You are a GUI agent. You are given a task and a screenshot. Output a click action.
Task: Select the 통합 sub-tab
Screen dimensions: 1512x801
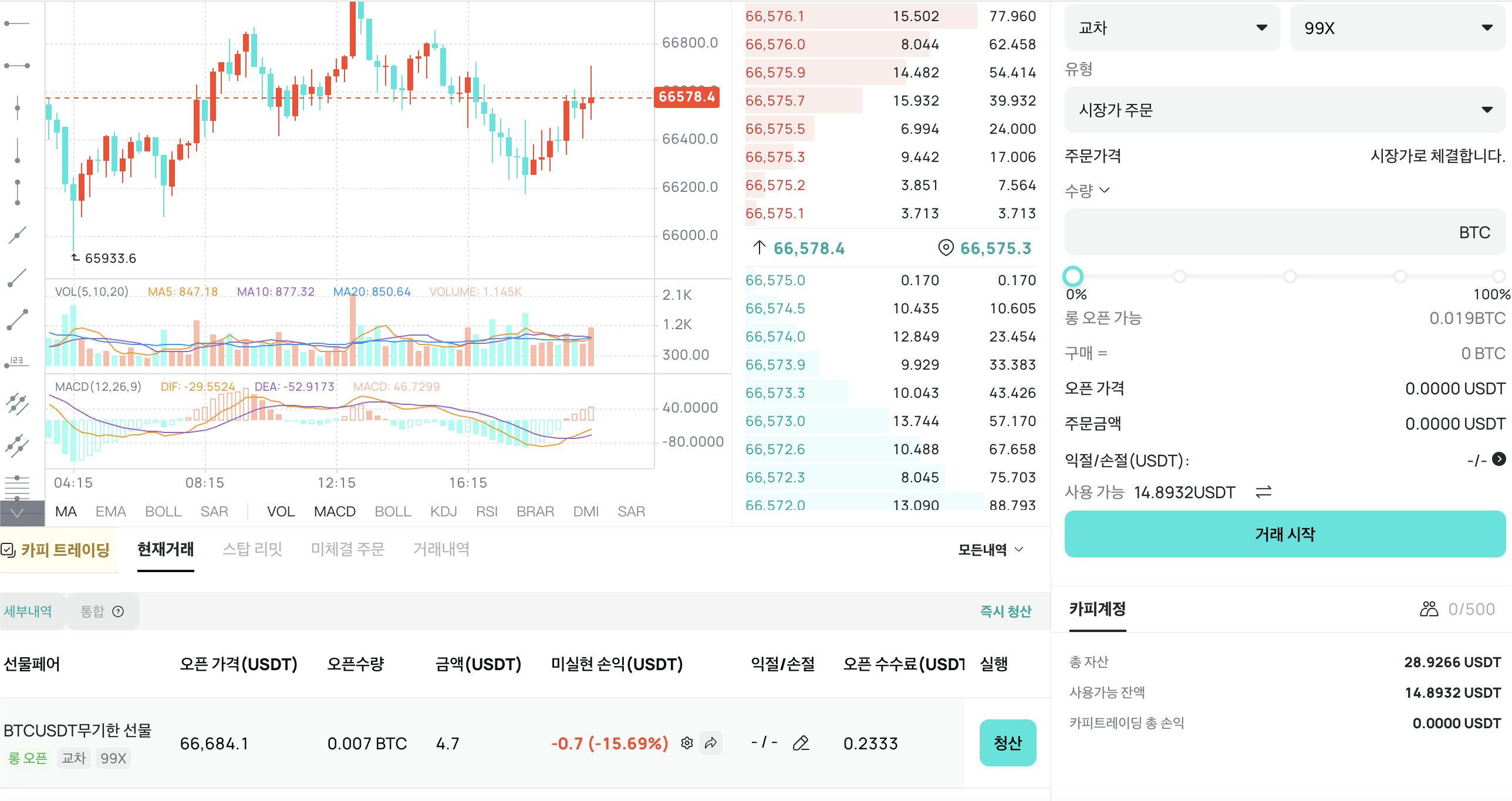(102, 611)
